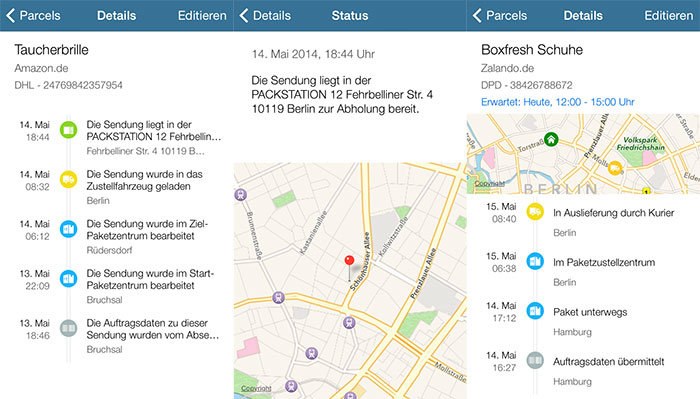Tap Editieren on the Taucherbrille screen
Image resolution: width=700 pixels, height=399 pixels.
point(202,16)
